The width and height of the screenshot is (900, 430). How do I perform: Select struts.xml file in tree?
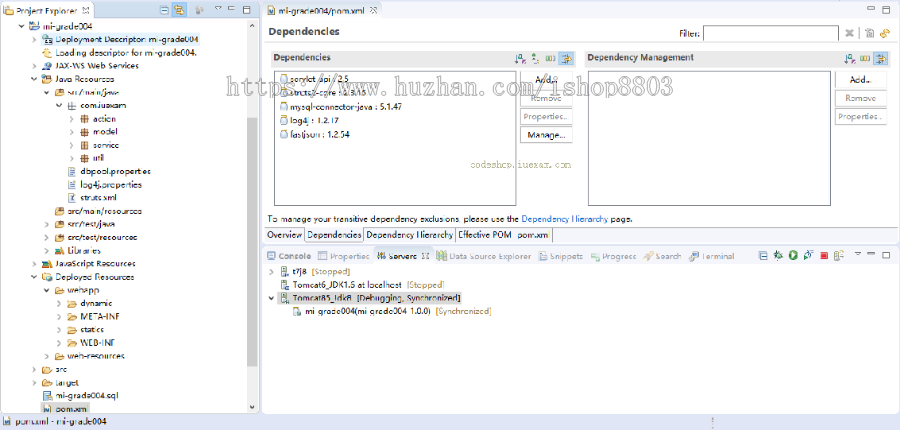pos(92,197)
